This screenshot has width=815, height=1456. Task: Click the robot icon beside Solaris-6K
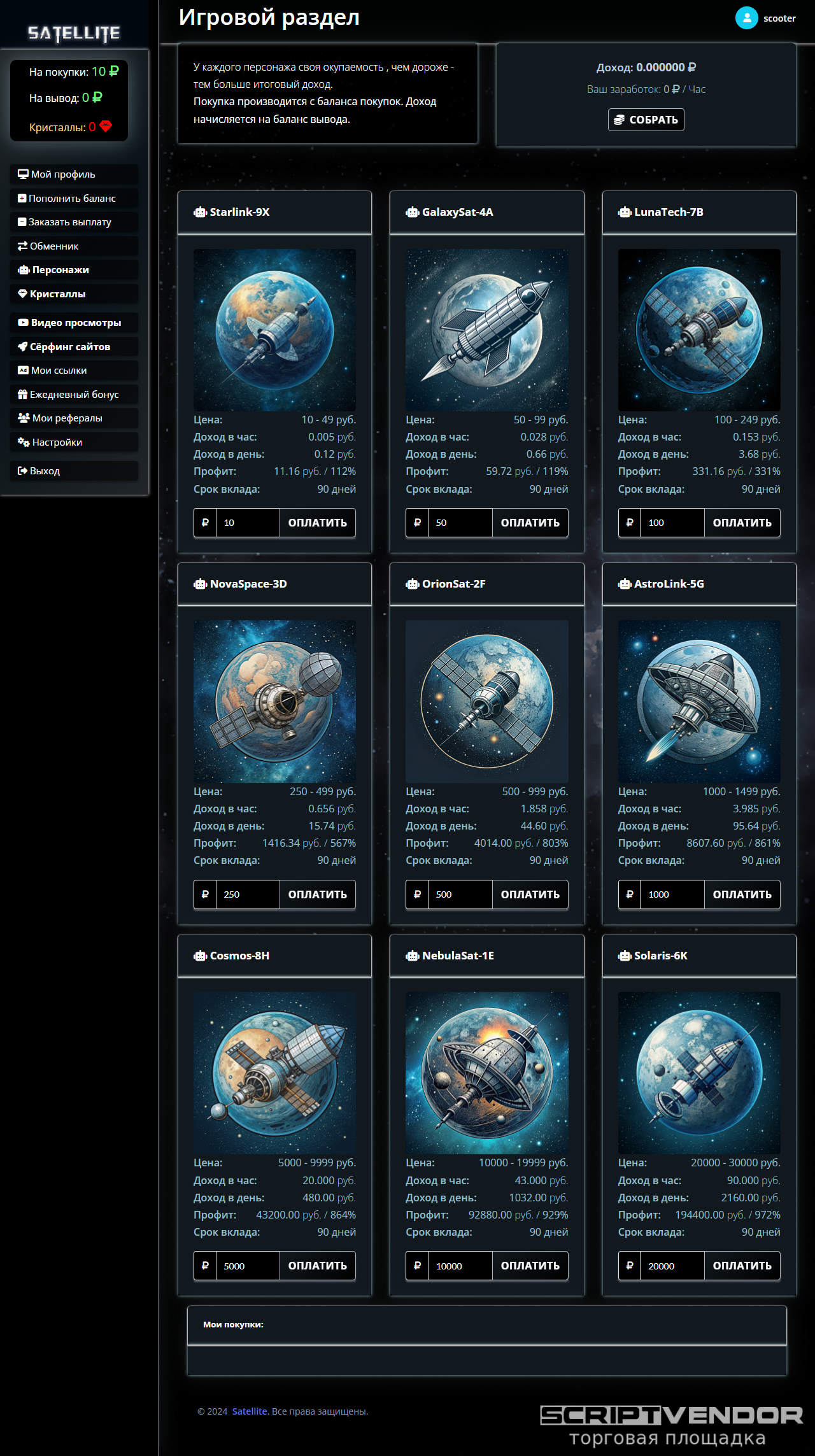pos(625,956)
